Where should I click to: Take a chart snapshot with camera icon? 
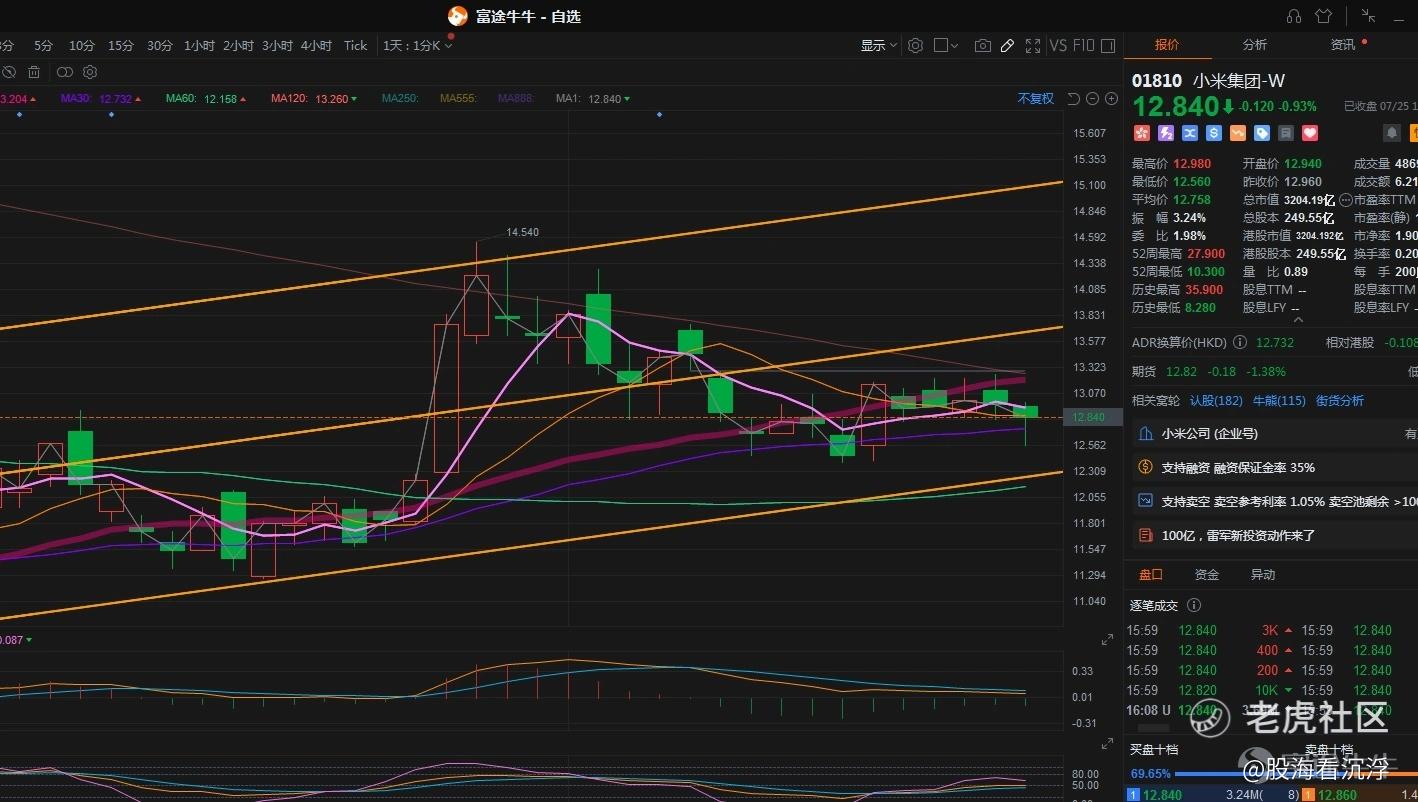pyautogui.click(x=983, y=45)
